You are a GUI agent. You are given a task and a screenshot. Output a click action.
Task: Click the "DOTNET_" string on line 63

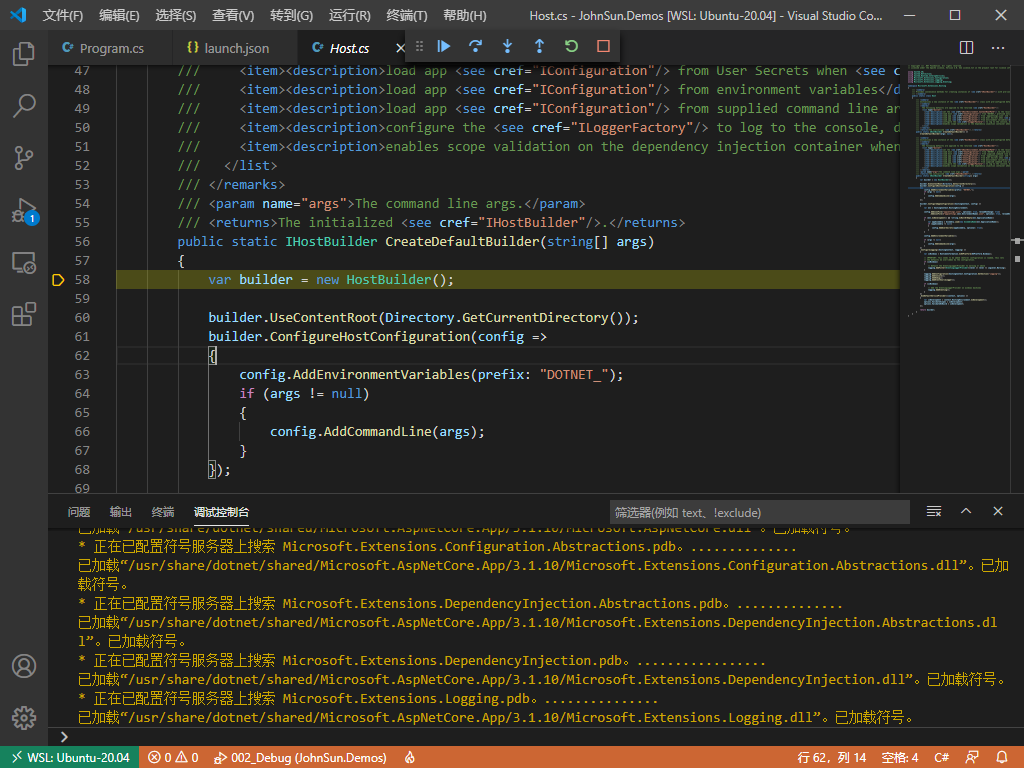[x=577, y=374]
